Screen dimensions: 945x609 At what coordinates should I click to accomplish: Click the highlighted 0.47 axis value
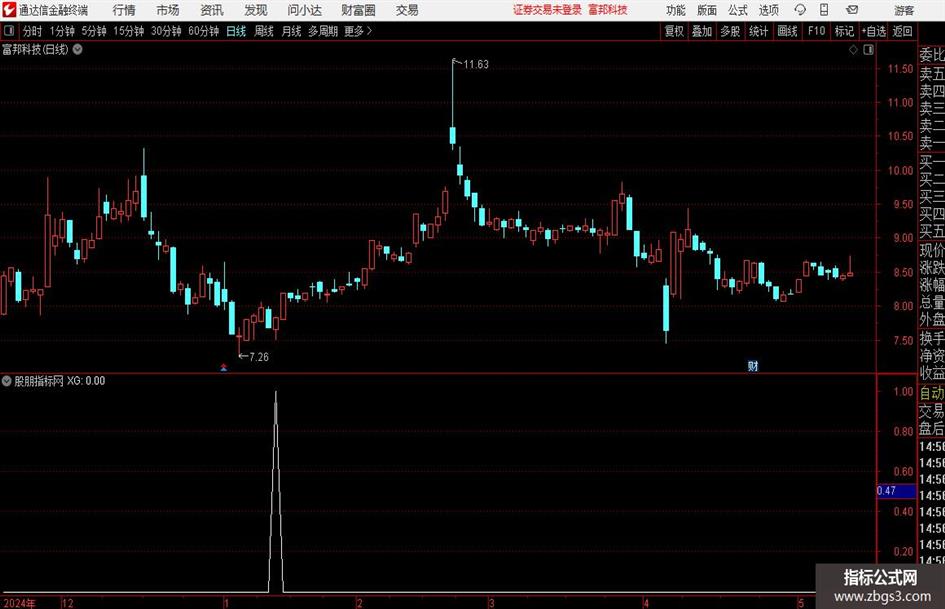tap(896, 491)
